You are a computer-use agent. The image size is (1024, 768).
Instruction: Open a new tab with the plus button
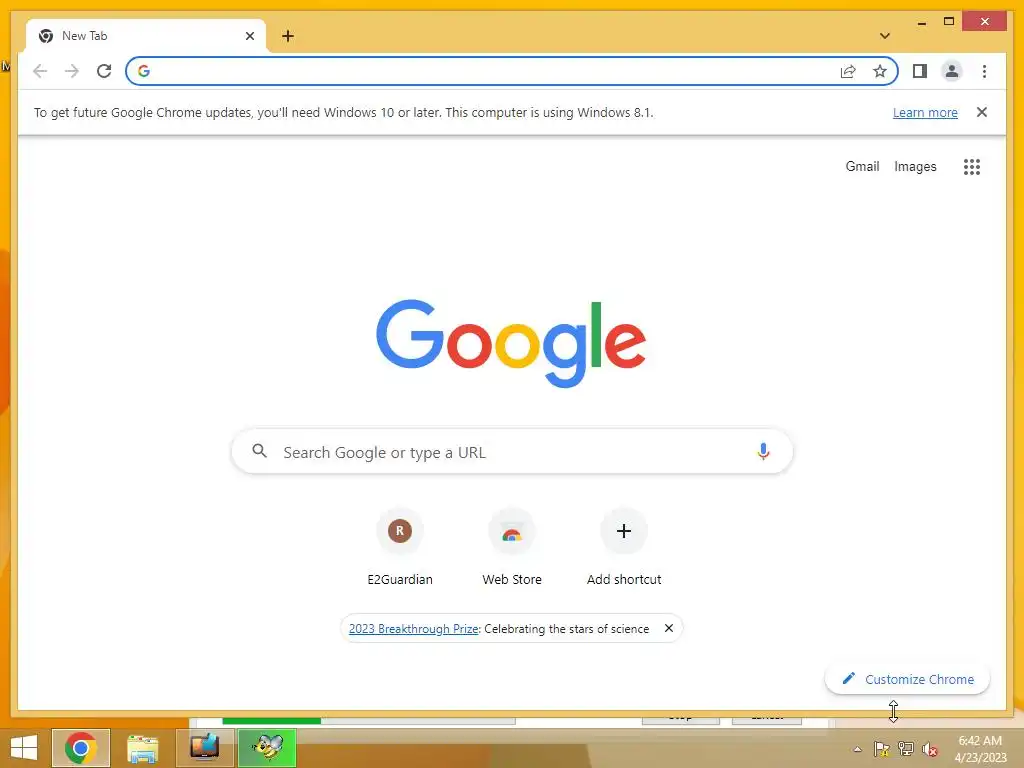(288, 36)
